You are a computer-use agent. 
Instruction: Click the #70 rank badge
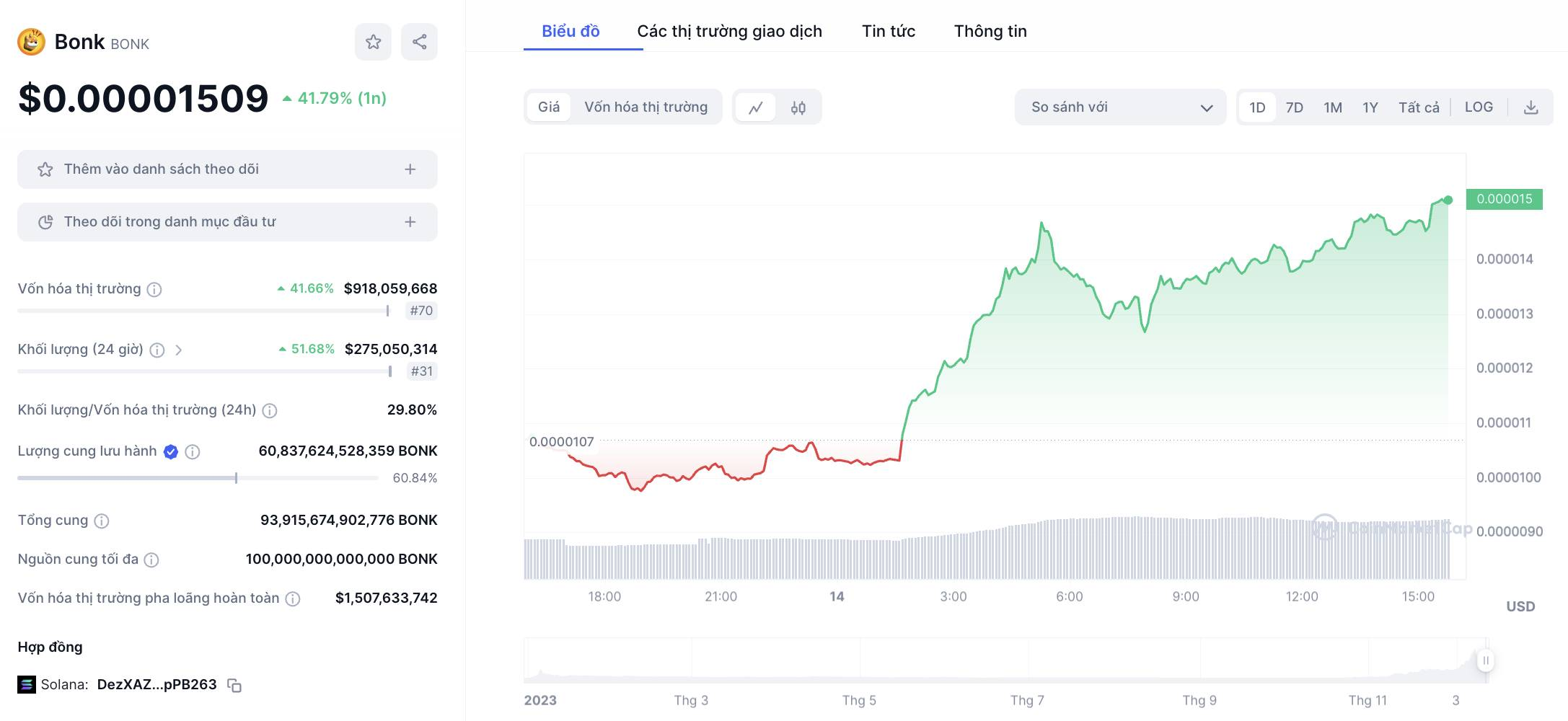tap(422, 311)
